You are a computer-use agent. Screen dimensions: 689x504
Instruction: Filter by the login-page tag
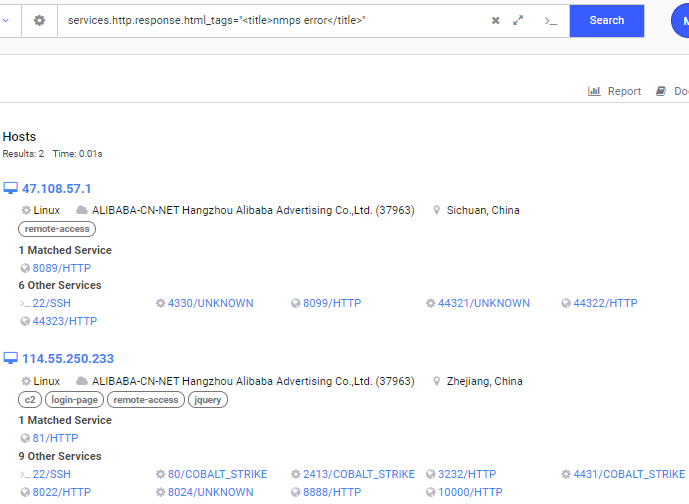tap(74, 399)
